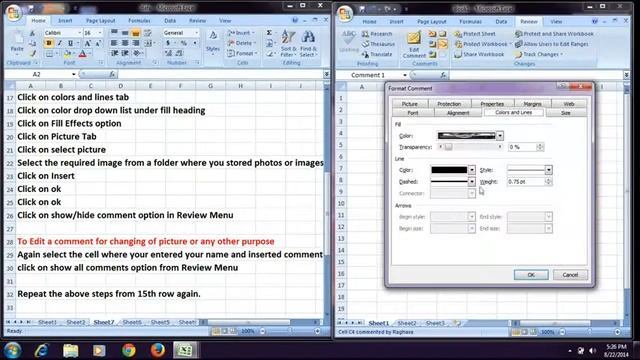Select Sheet2 tab in right workbook
The image size is (640, 360).
[x=407, y=323]
